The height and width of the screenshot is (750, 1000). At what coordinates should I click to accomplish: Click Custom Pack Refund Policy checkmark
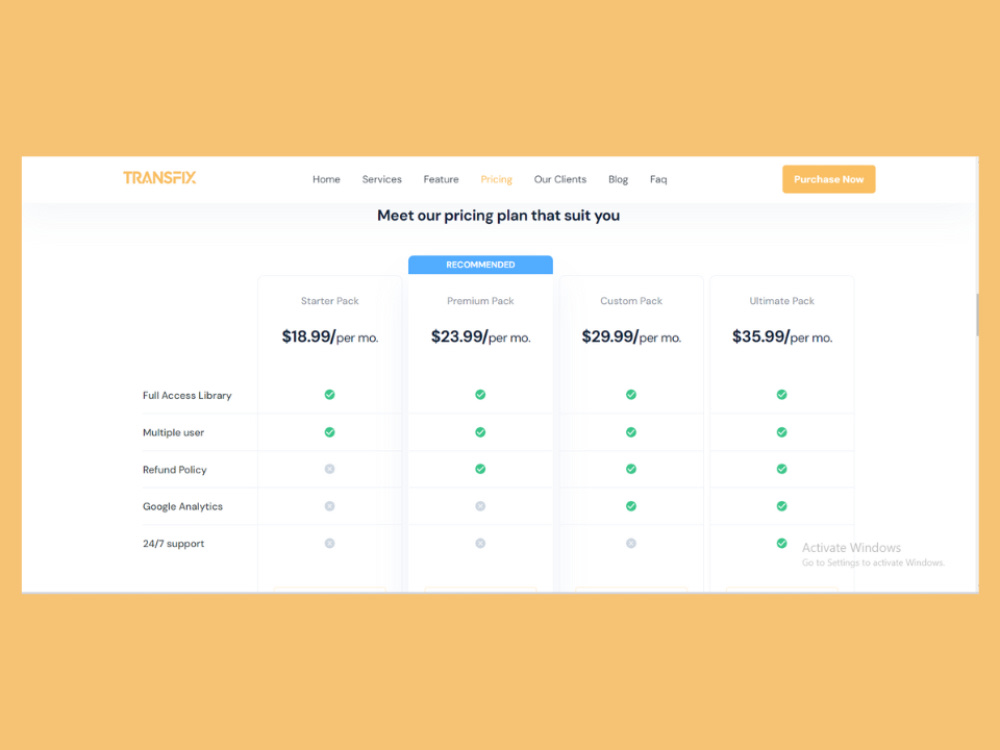pos(631,469)
